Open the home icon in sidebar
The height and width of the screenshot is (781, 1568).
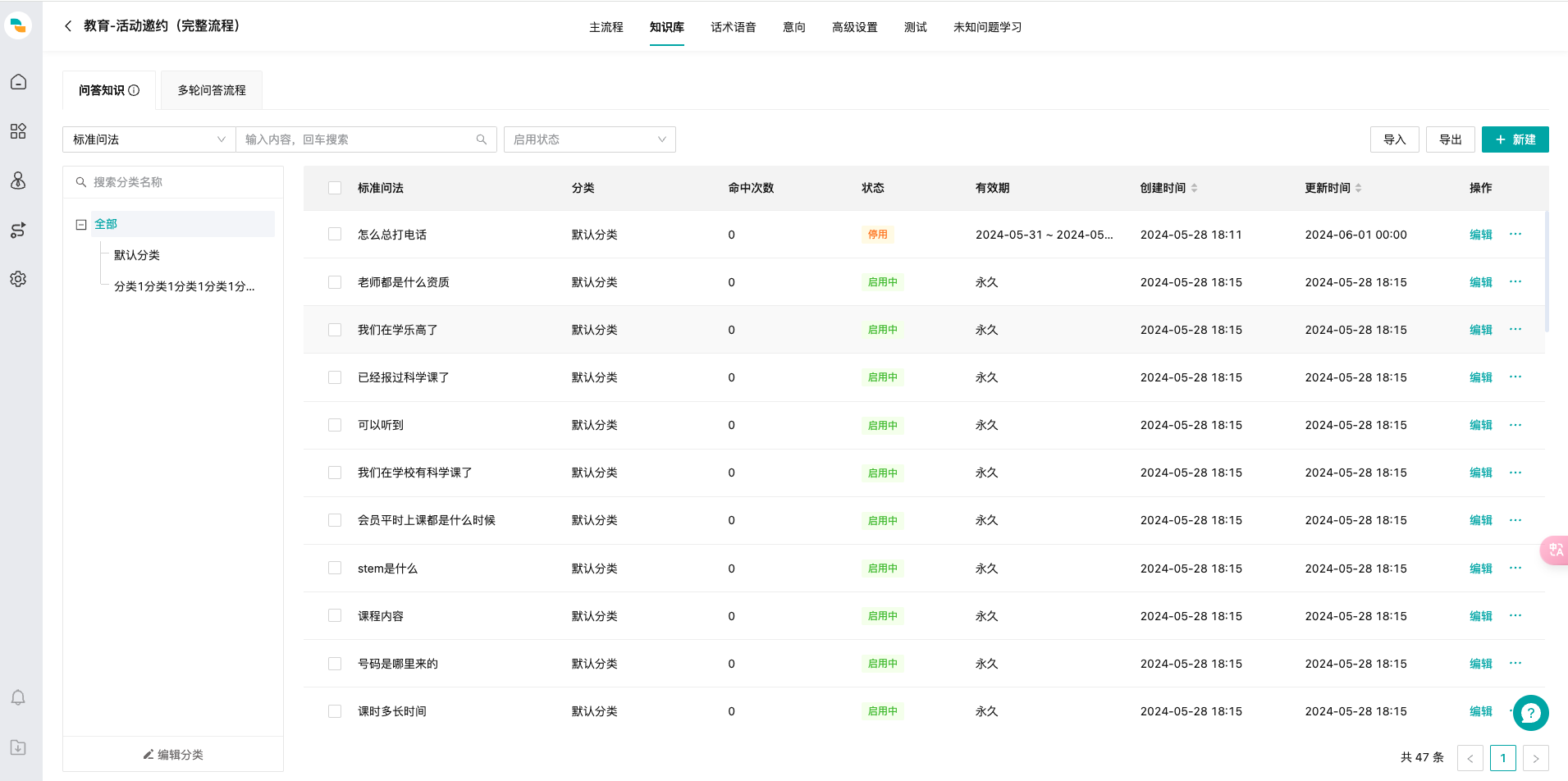(18, 82)
